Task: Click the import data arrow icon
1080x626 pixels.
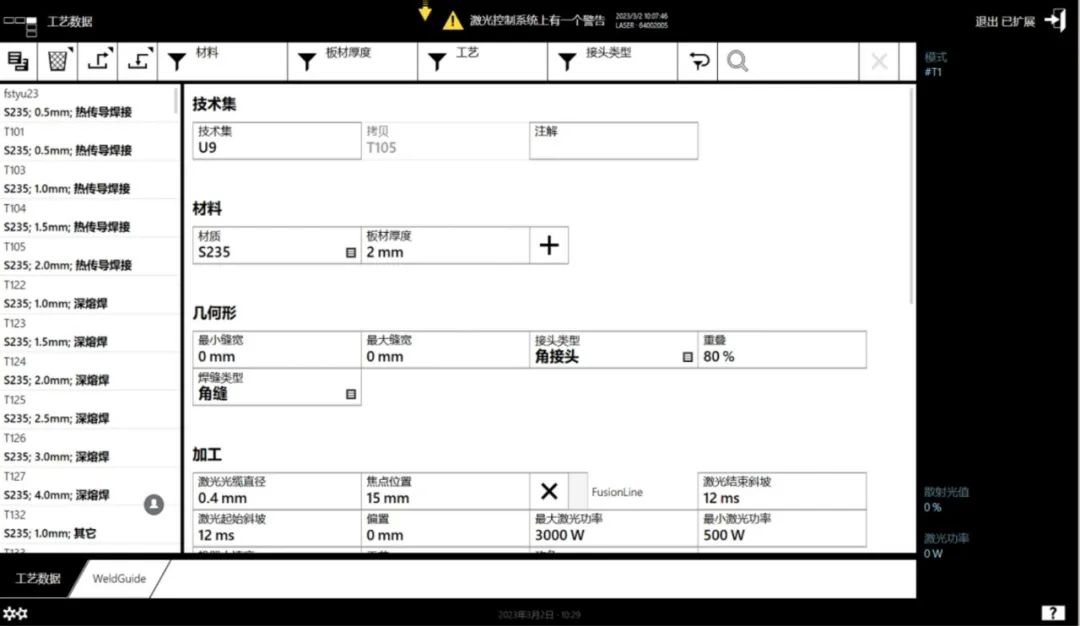Action: (x=138, y=61)
